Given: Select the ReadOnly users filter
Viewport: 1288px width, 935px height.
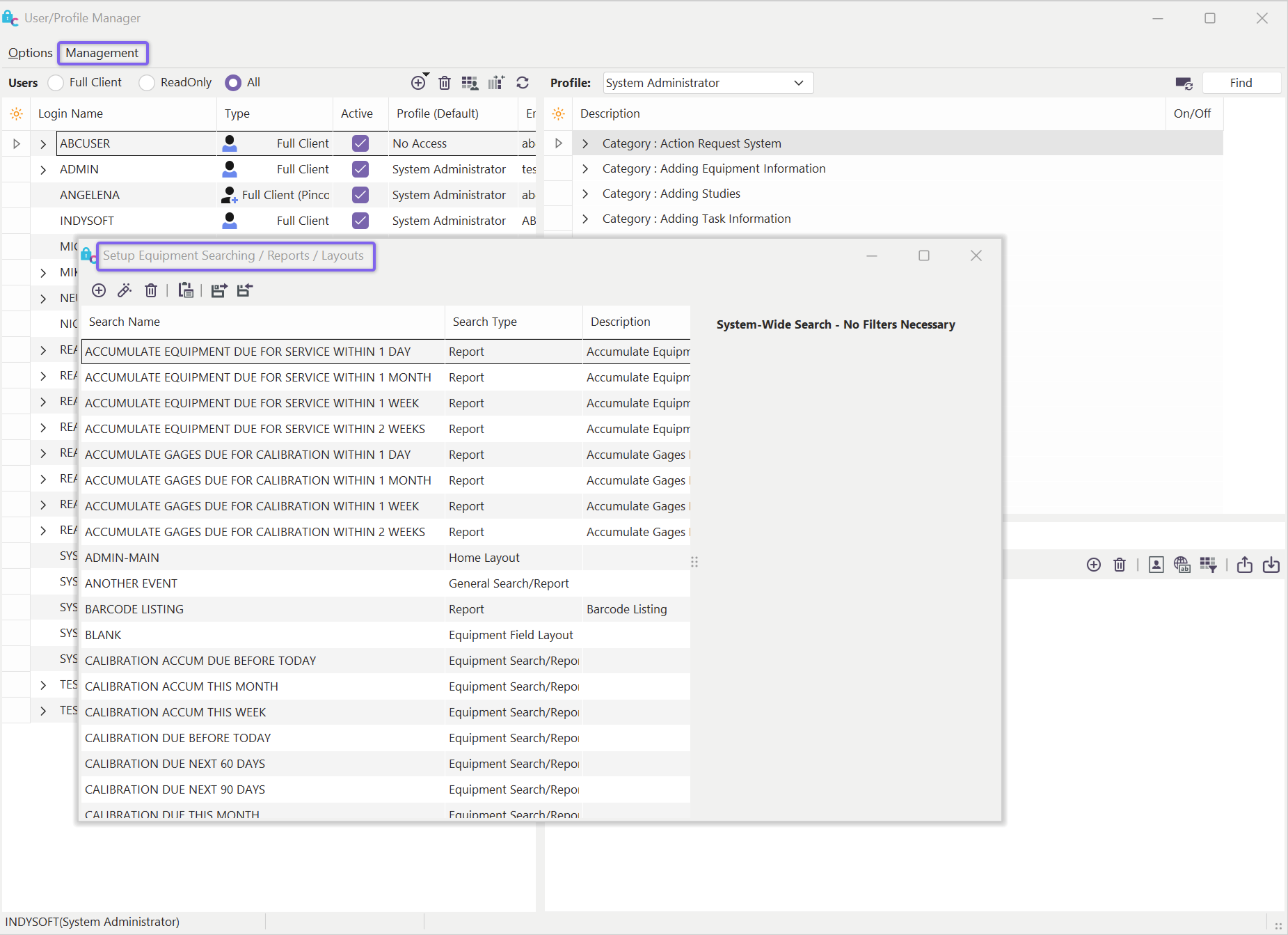Looking at the screenshot, I should [x=147, y=83].
